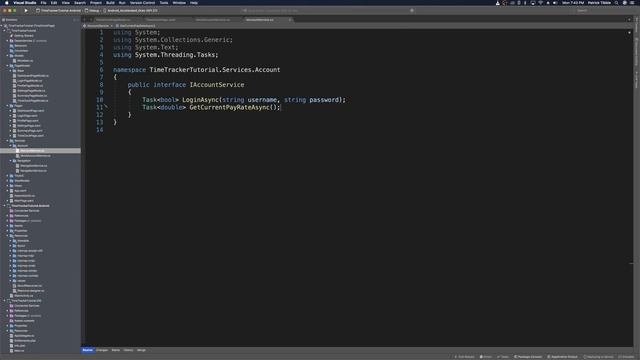The image size is (640, 360).
Task: Open the macOS Notification Center icon
Action: (633, 2)
